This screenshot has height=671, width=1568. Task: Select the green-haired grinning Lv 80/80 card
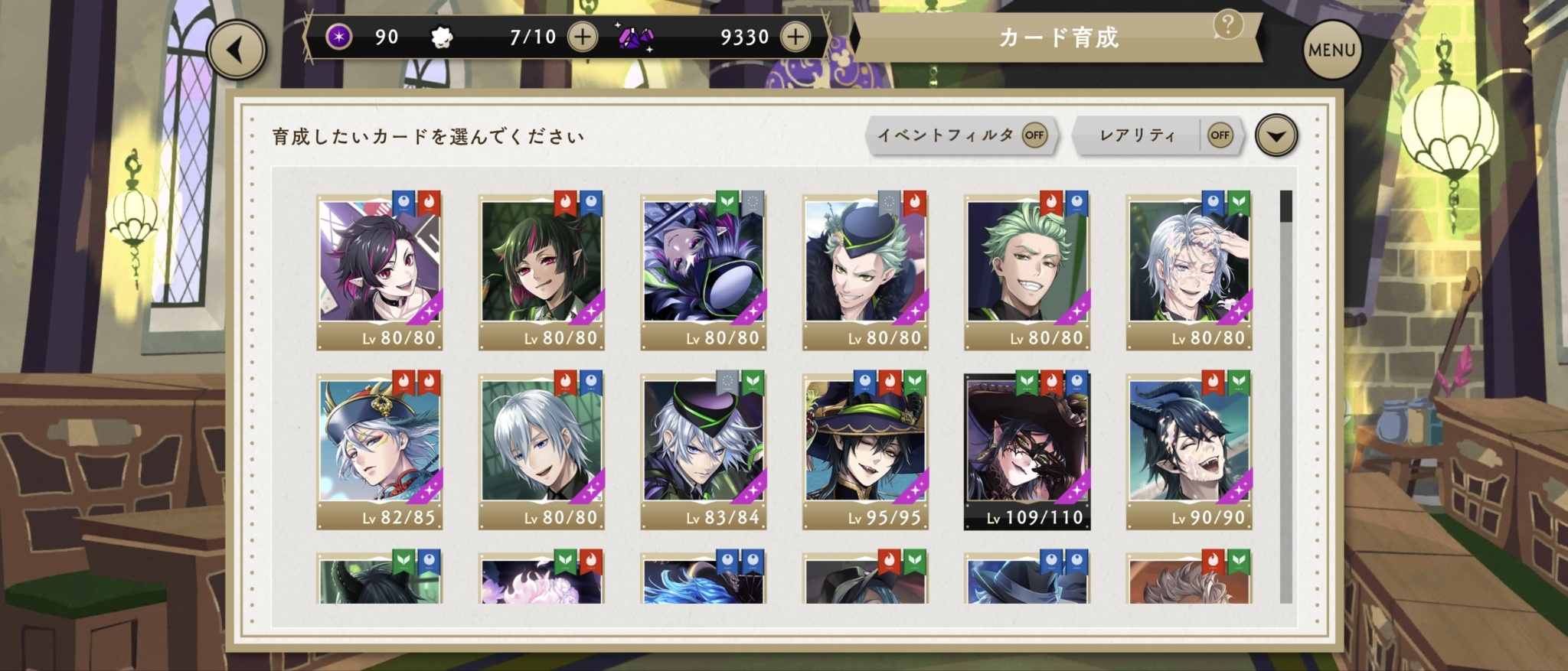click(x=1027, y=272)
